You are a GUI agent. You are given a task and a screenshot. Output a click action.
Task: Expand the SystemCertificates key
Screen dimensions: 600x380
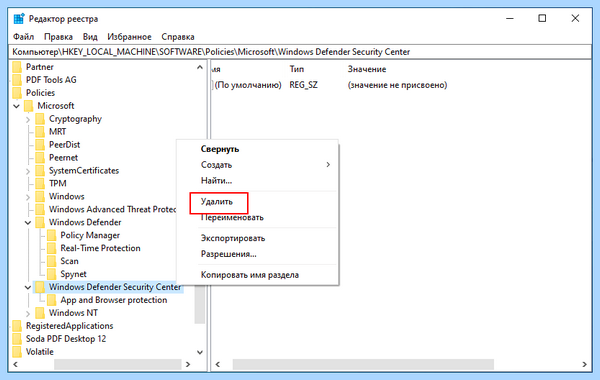tap(28, 171)
